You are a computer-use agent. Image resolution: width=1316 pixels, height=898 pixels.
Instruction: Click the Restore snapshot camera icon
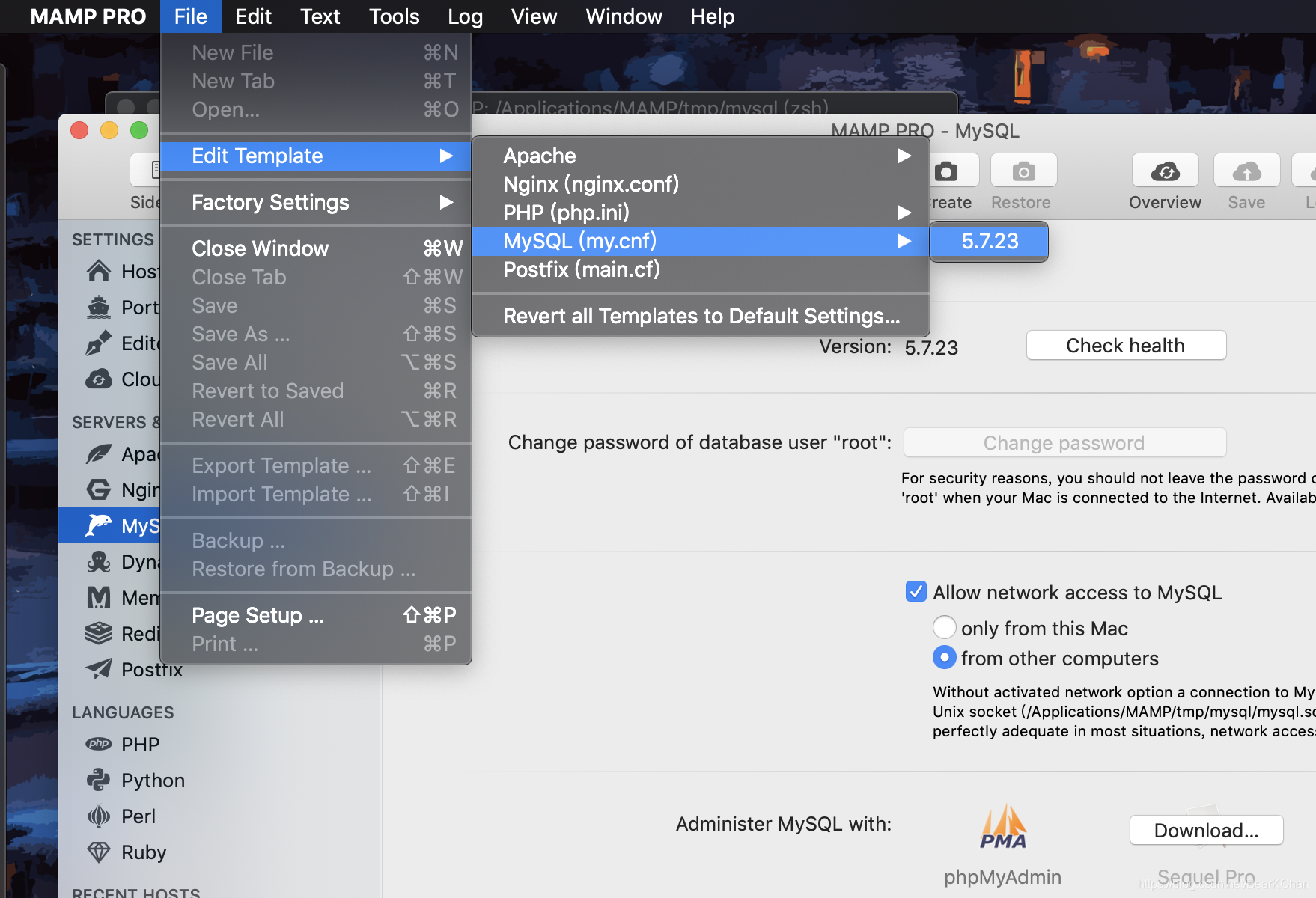tap(1023, 171)
